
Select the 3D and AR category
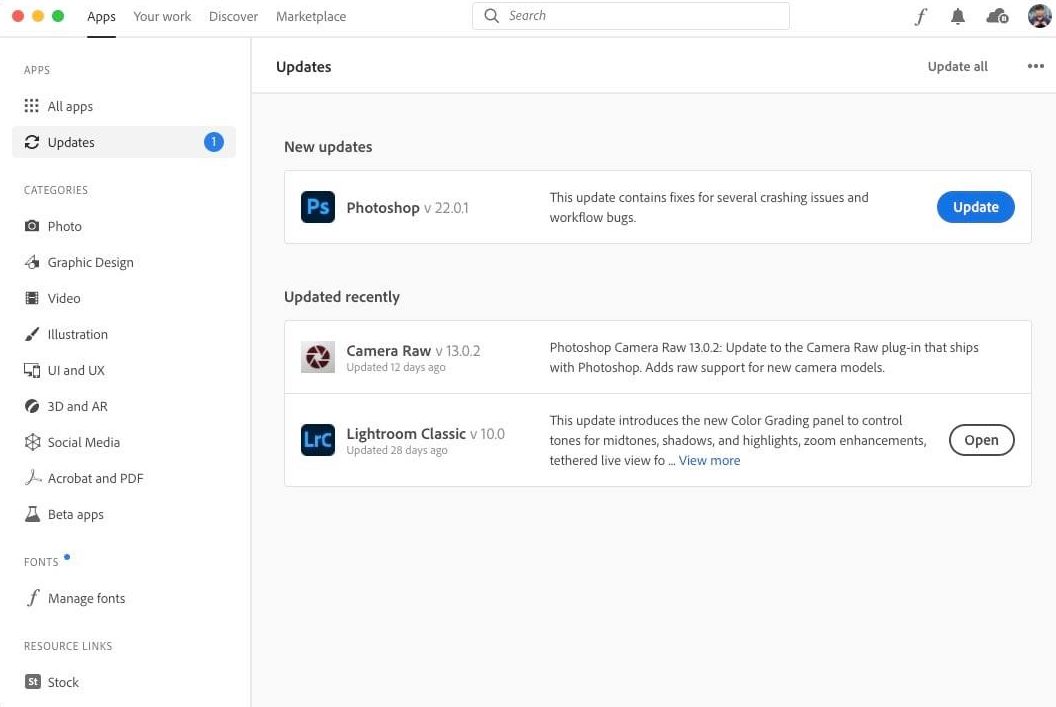point(77,406)
